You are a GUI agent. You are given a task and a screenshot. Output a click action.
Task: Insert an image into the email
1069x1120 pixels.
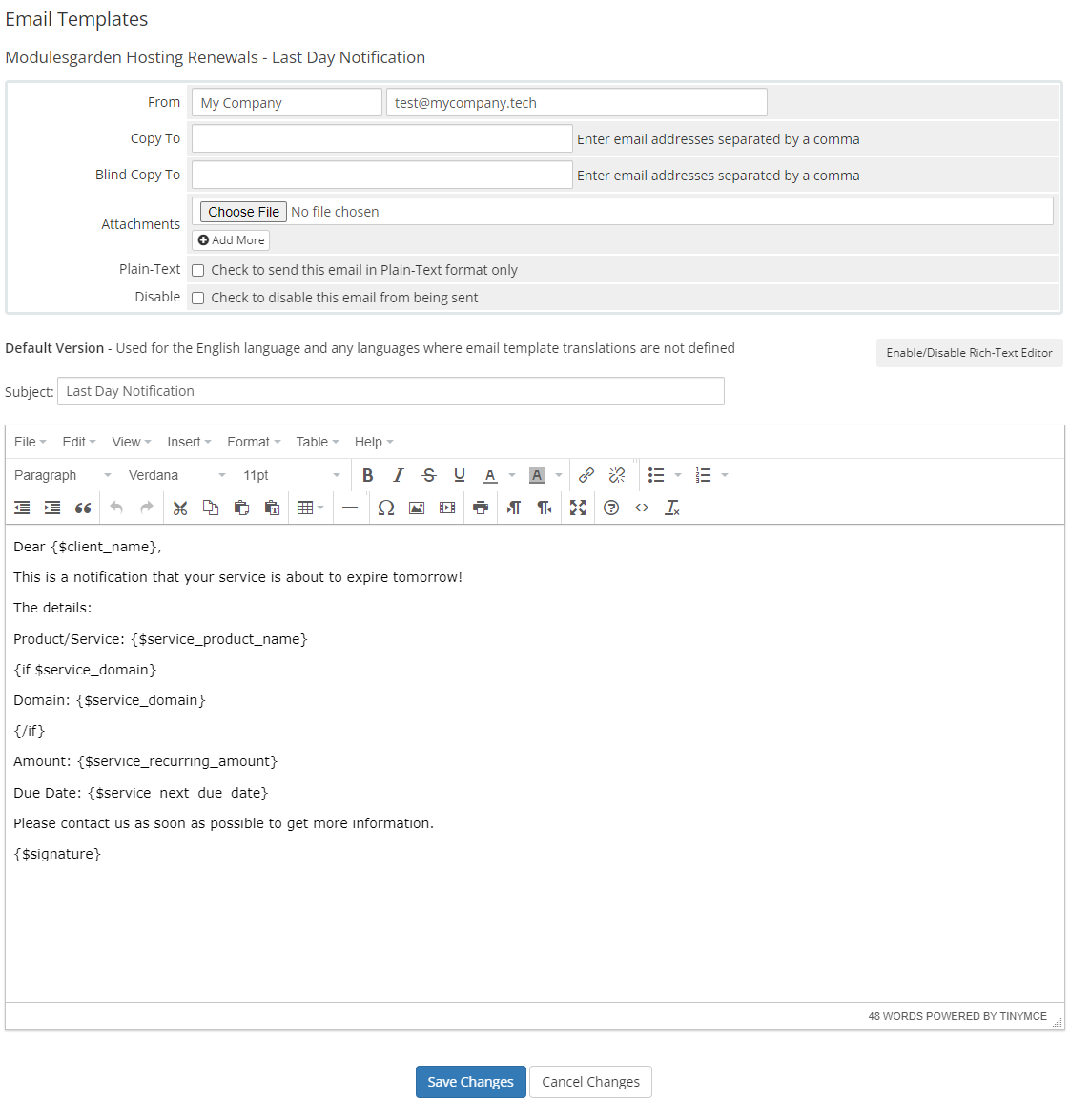(417, 508)
